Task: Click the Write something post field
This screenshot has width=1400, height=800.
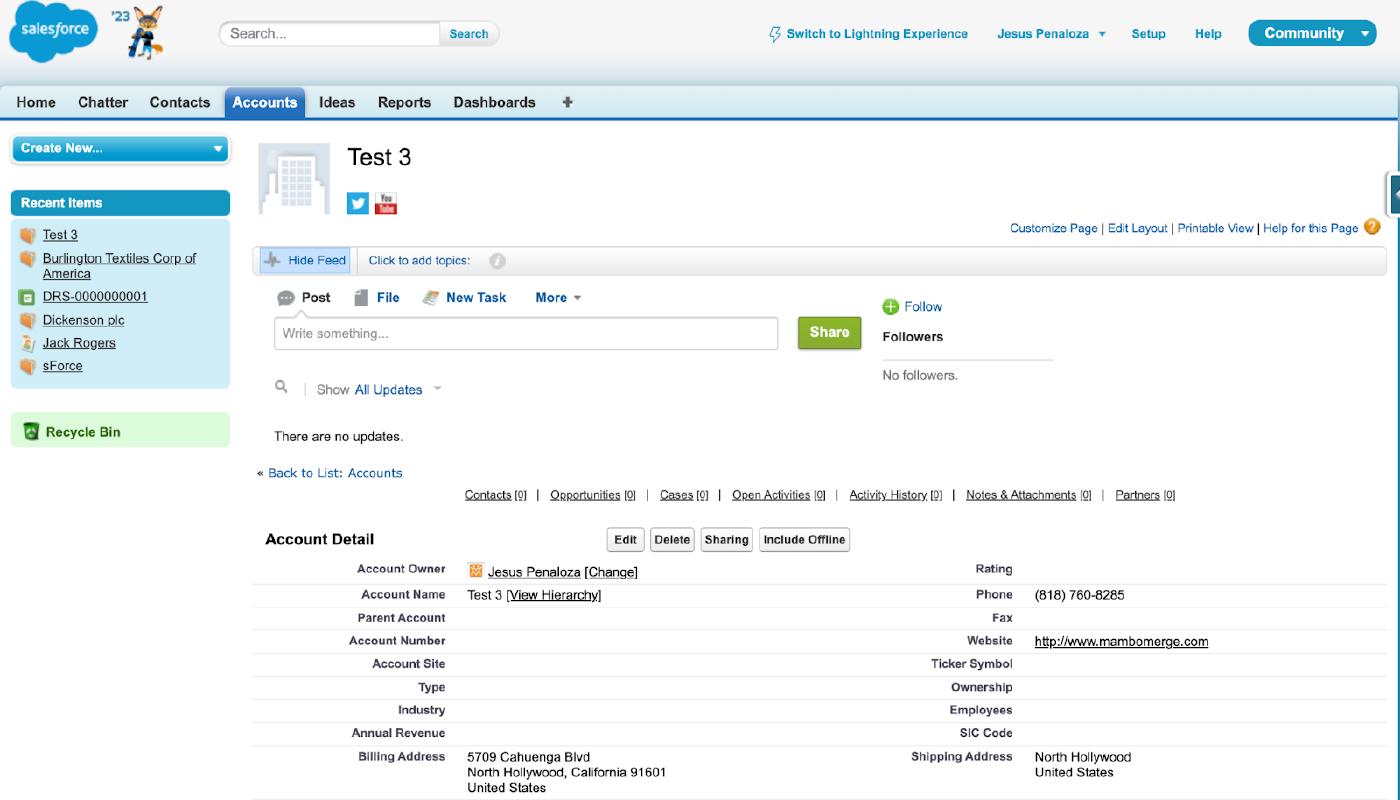Action: point(525,333)
